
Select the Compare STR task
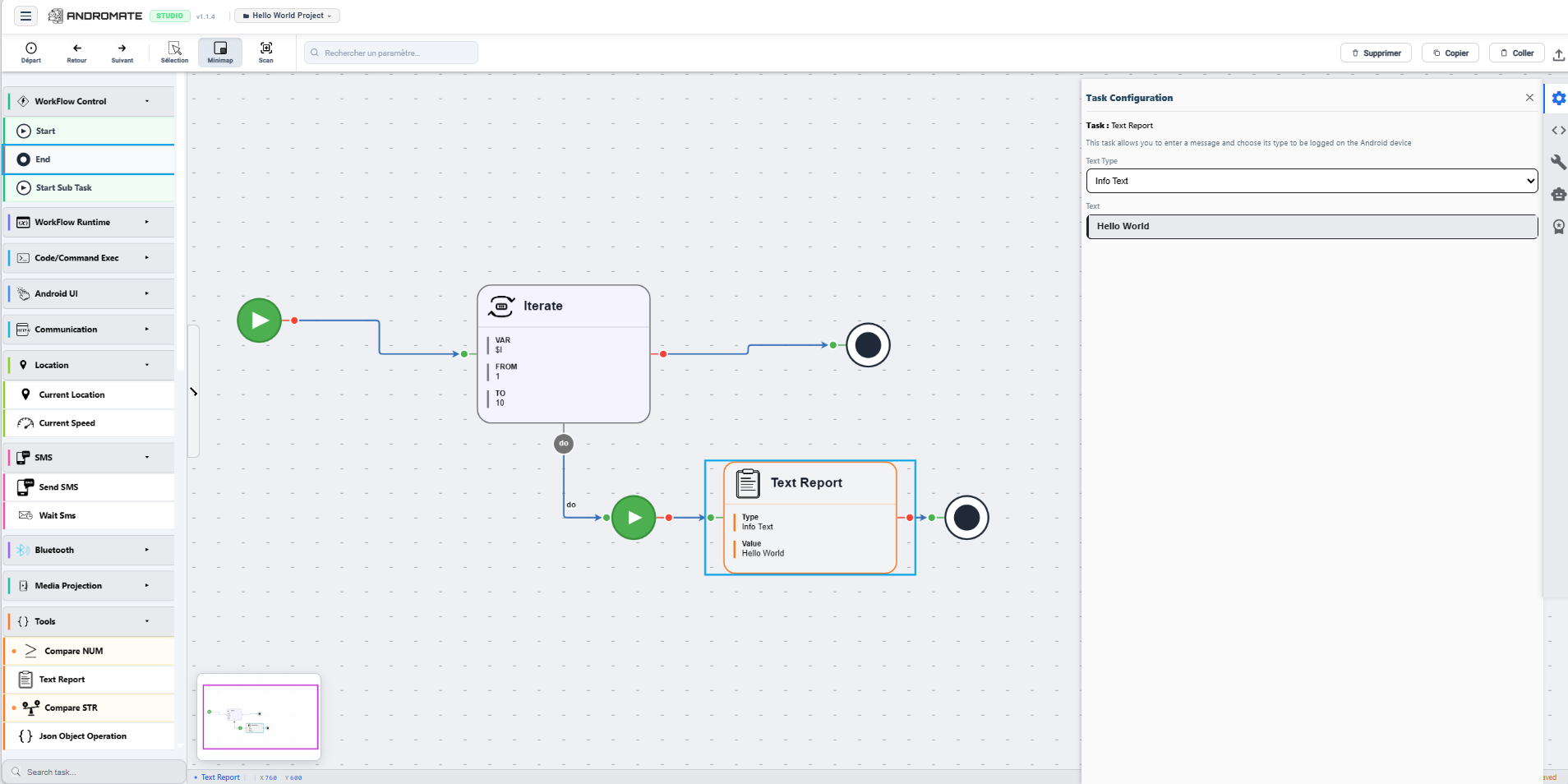click(89, 708)
